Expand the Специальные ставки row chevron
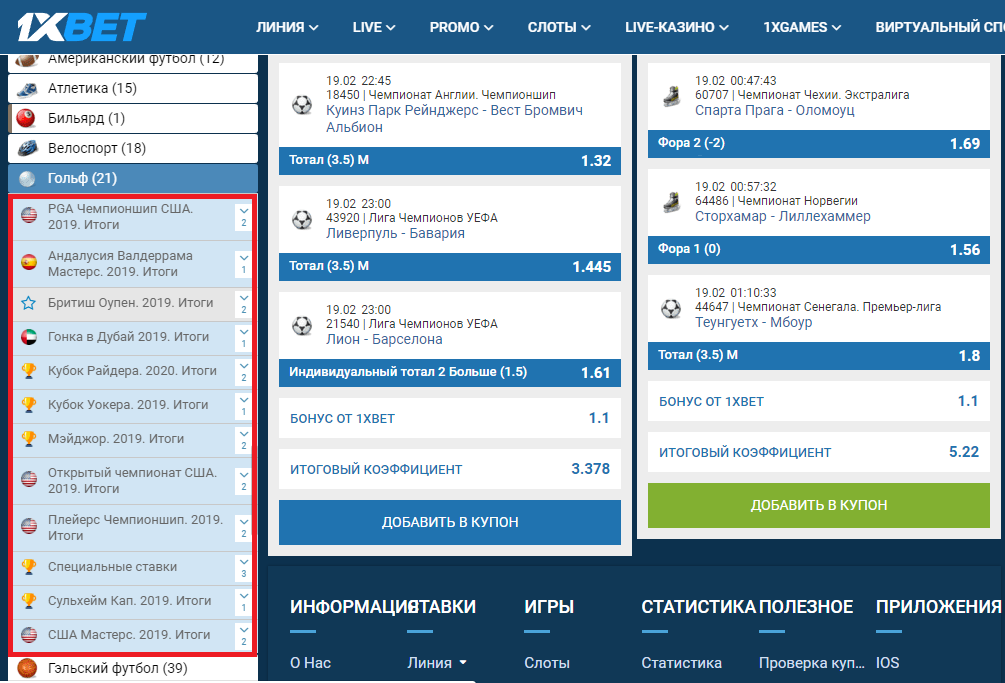Image resolution: width=1005 pixels, height=683 pixels. [x=244, y=568]
